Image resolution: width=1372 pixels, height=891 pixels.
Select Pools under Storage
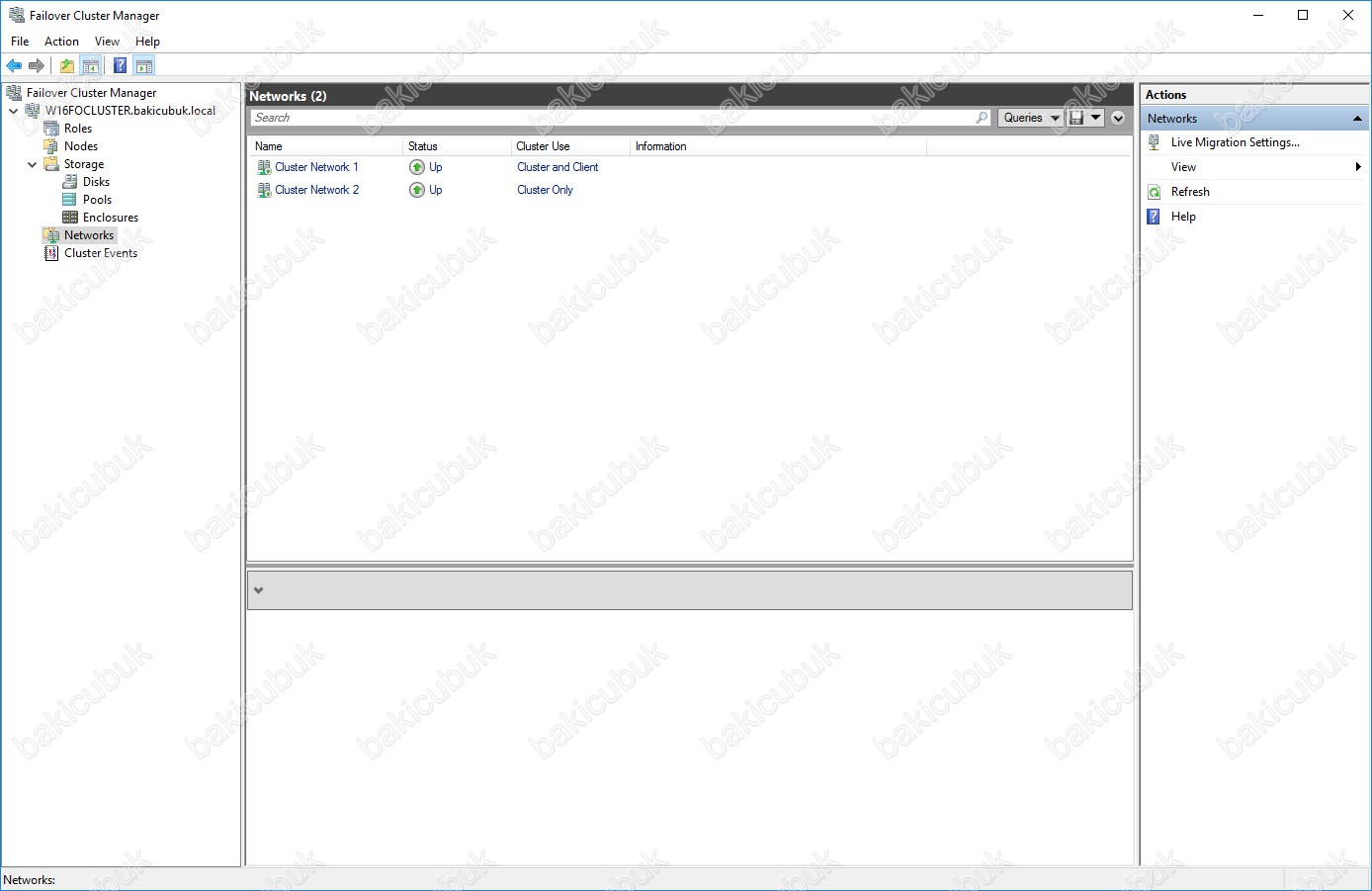pyautogui.click(x=97, y=200)
